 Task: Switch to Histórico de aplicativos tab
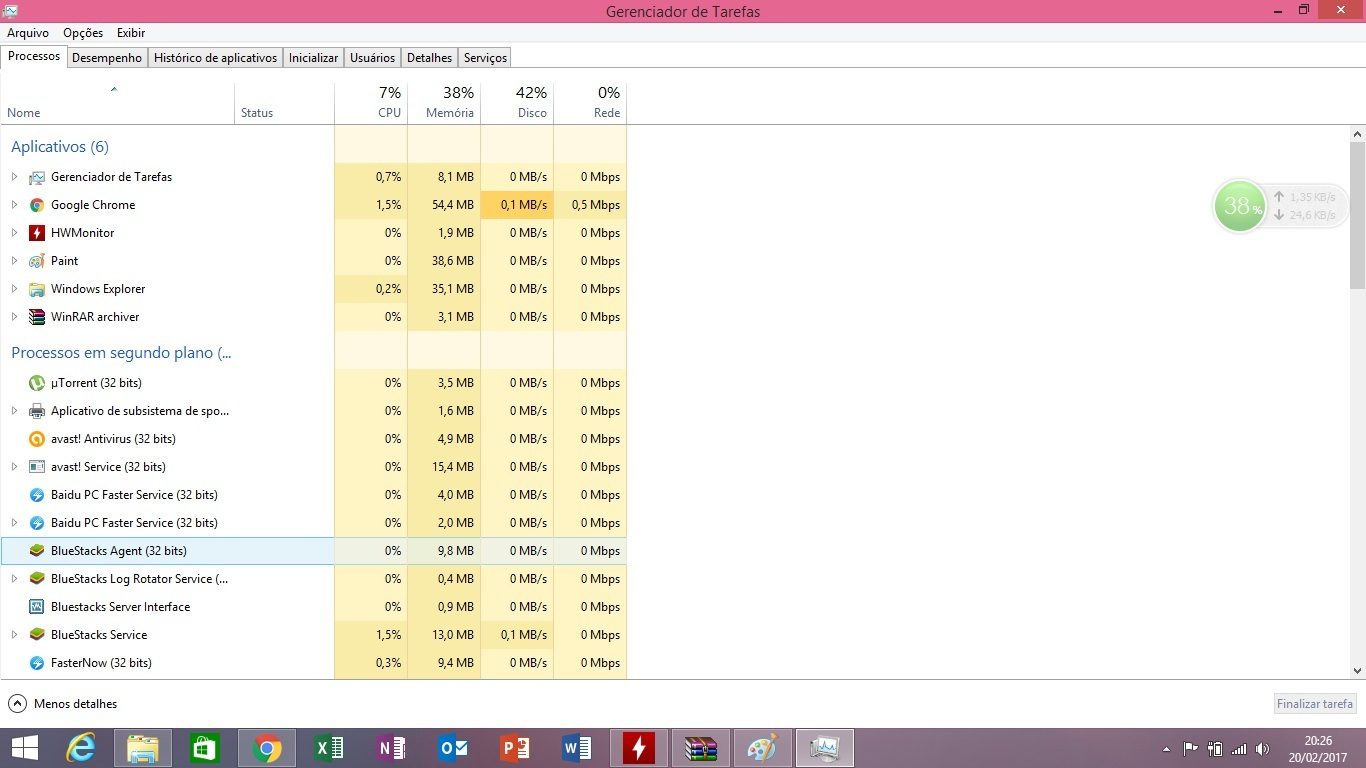[215, 58]
